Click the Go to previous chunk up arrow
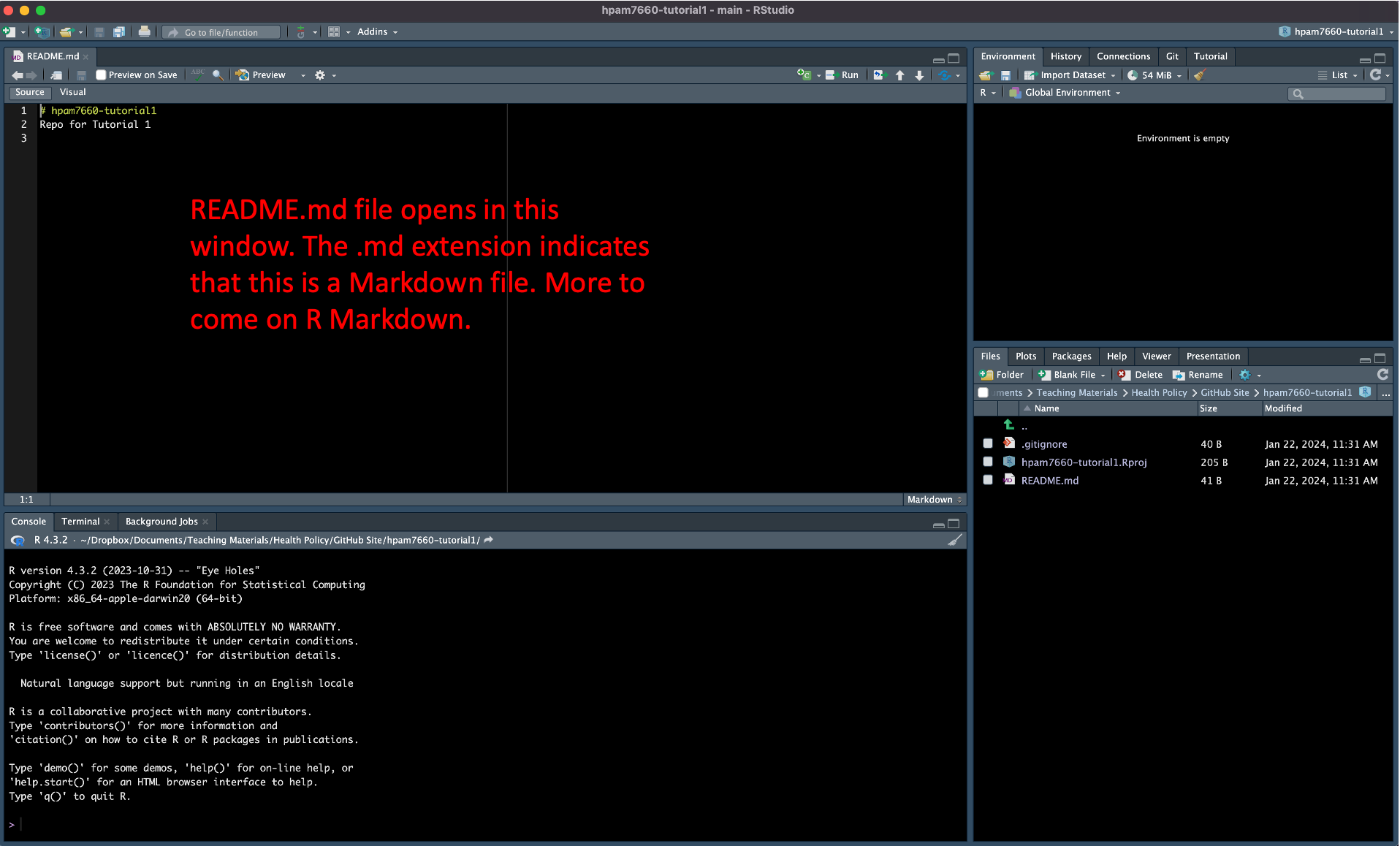1400x846 pixels. (900, 75)
